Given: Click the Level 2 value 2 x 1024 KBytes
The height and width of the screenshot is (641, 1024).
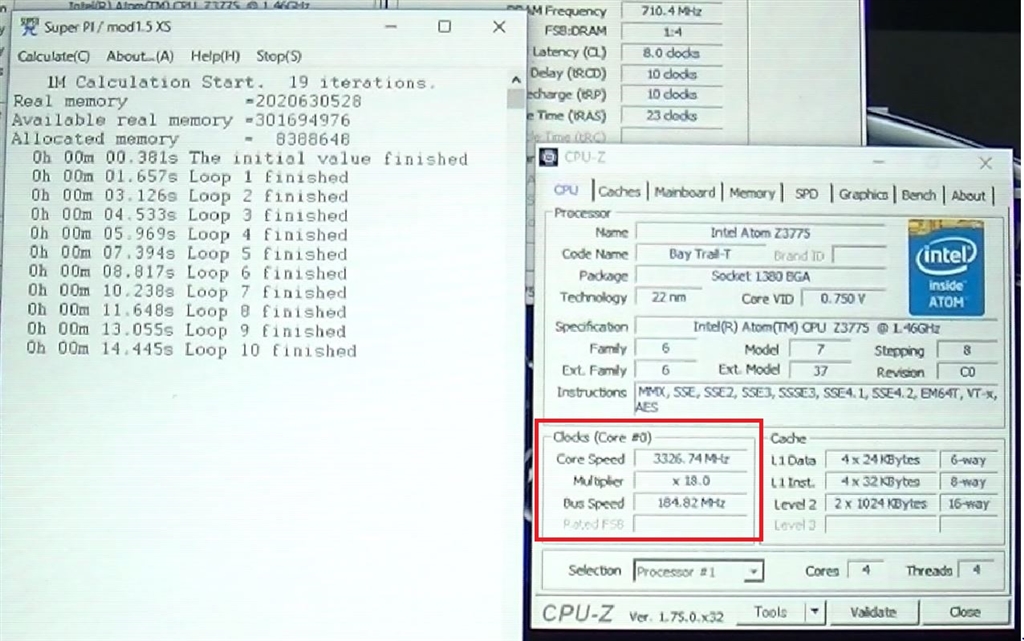Looking at the screenshot, I should (x=880, y=504).
